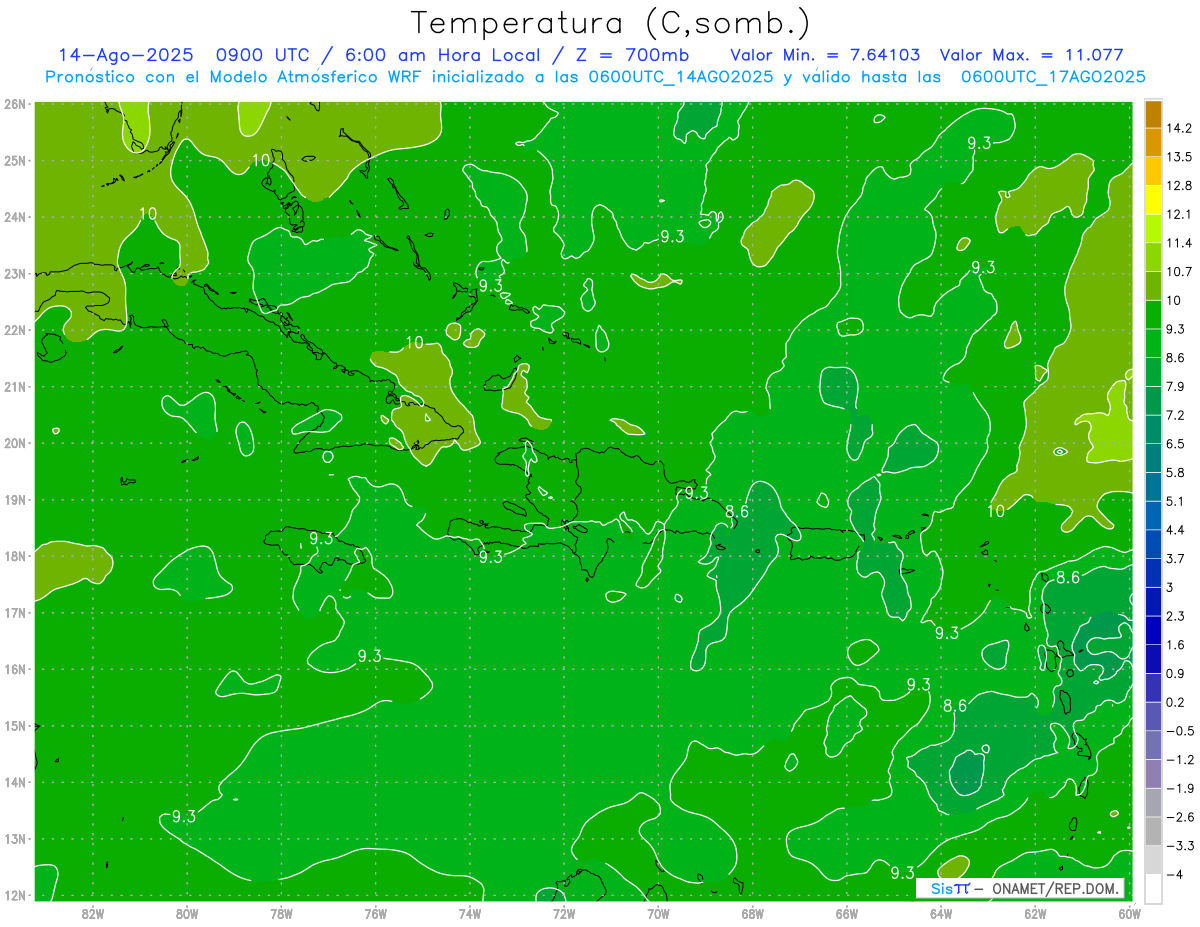Click the "15N" latitude axis label
Image resolution: width=1200 pixels, height=927 pixels.
pos(14,726)
